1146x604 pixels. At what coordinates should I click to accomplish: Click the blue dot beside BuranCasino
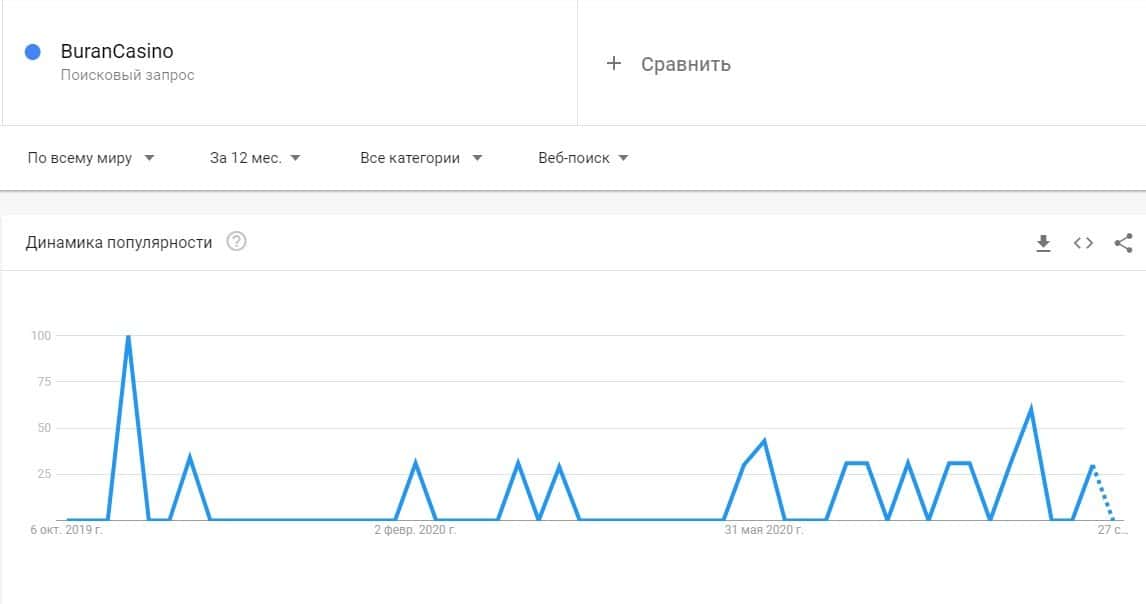click(32, 52)
